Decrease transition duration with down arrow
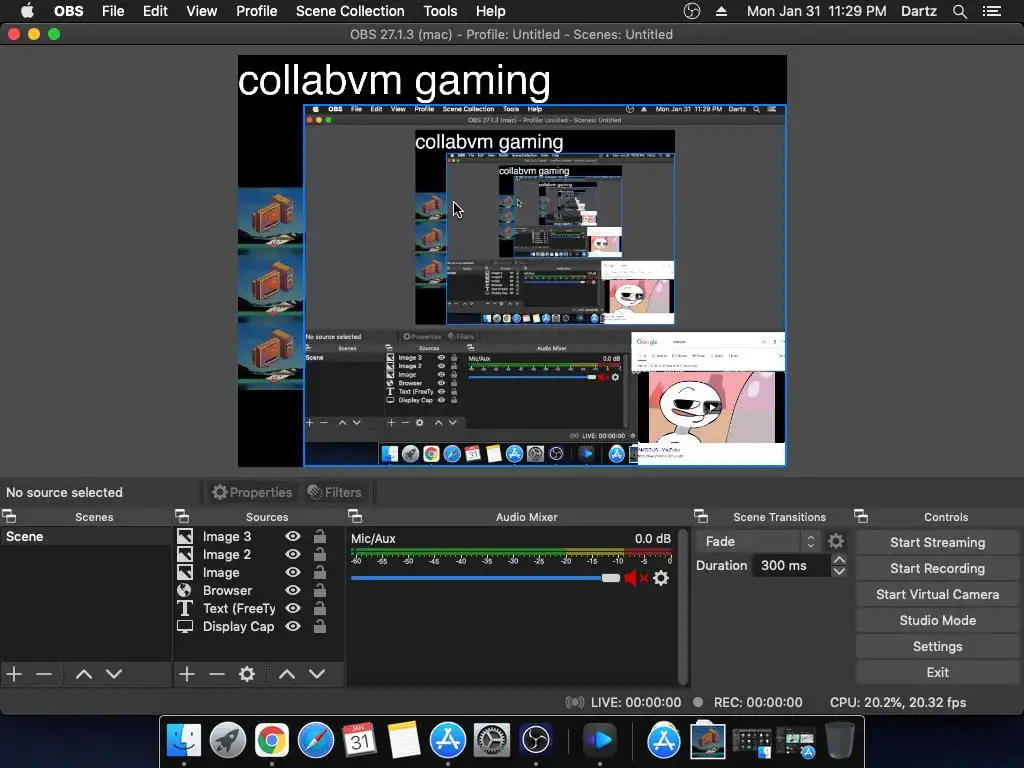The image size is (1024, 768). [x=839, y=571]
